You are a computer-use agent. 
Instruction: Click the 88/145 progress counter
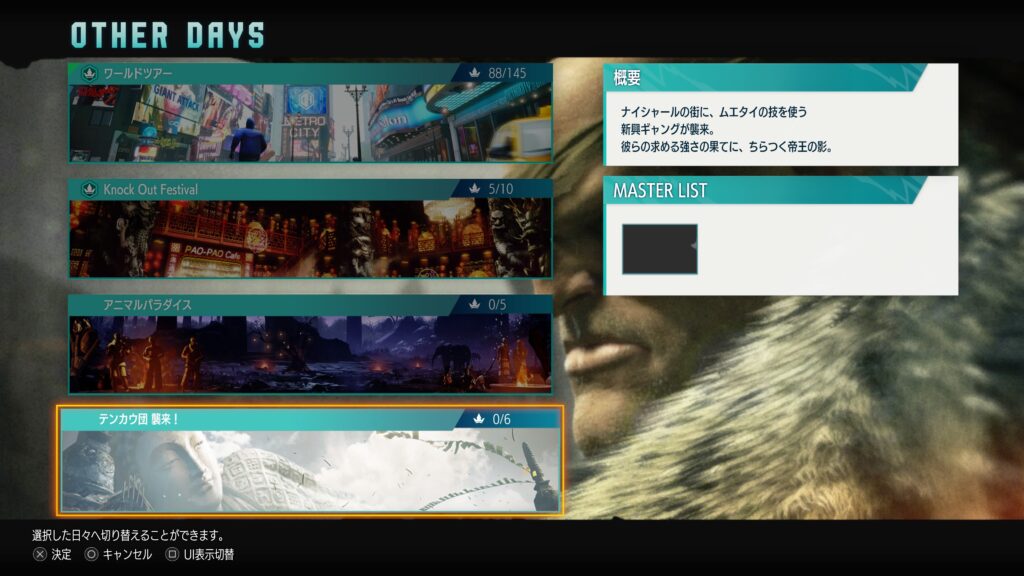507,73
